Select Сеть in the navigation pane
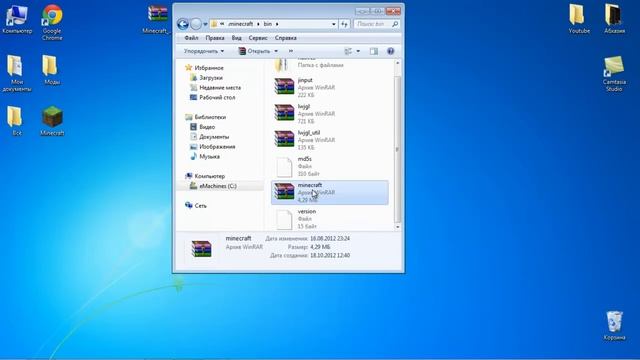The image size is (640, 360). pos(200,205)
